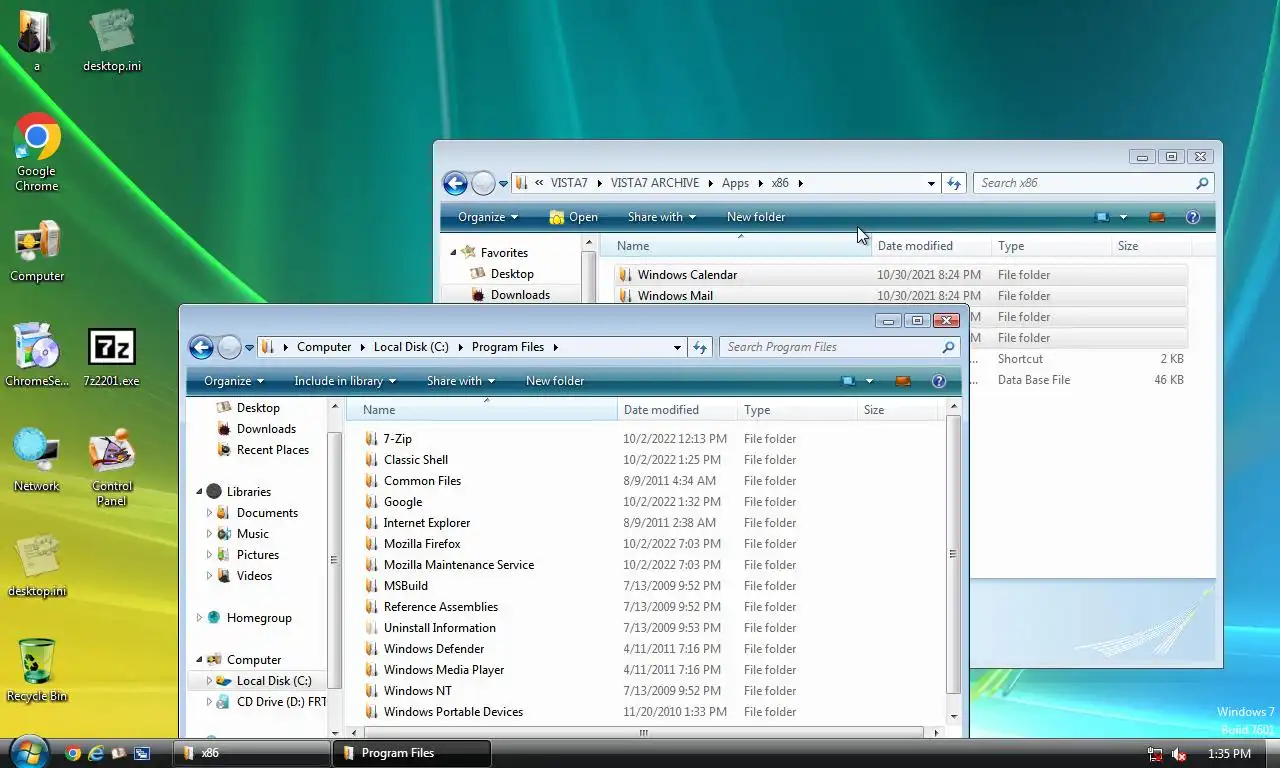Go back in x86 window
This screenshot has height=768, width=1280.
point(455,183)
